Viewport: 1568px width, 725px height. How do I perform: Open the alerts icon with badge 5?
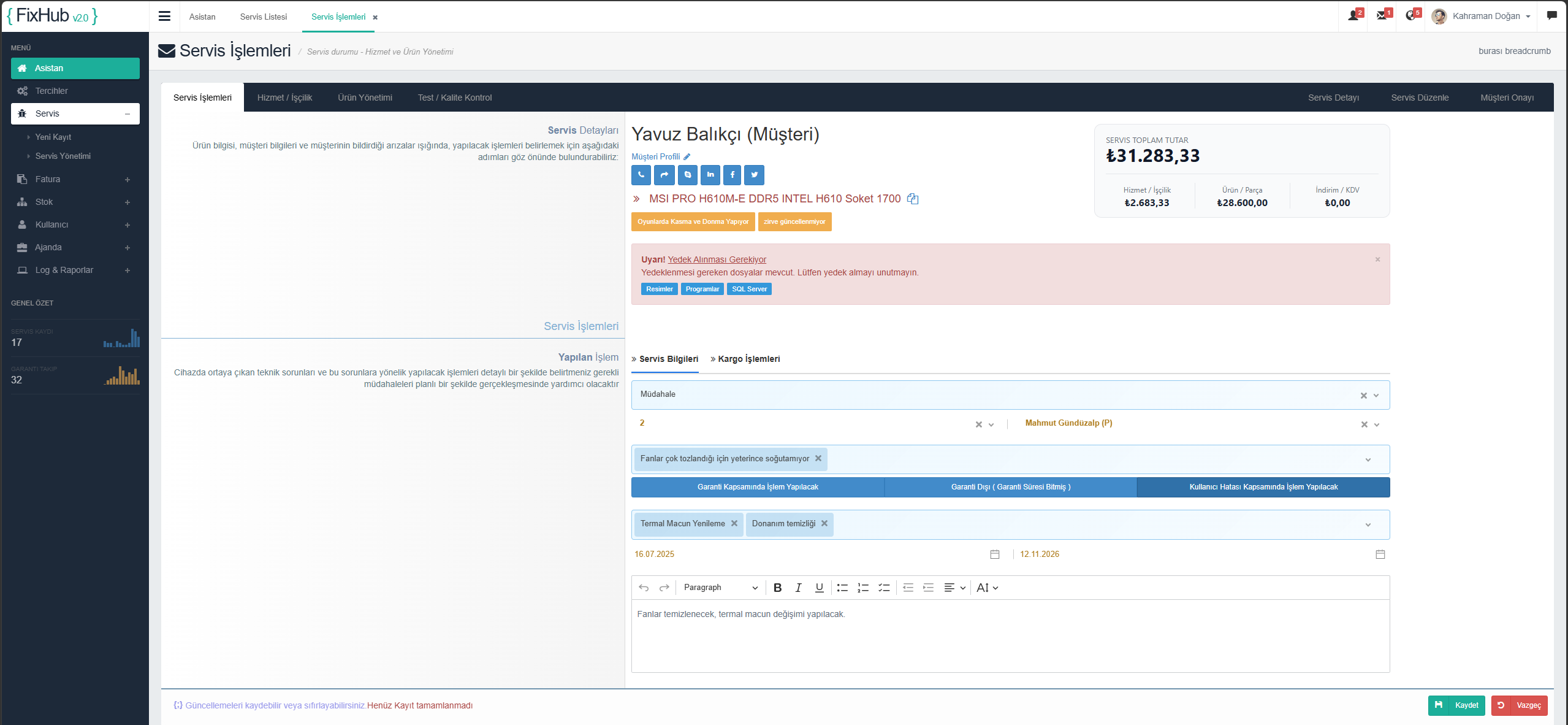[x=1412, y=15]
